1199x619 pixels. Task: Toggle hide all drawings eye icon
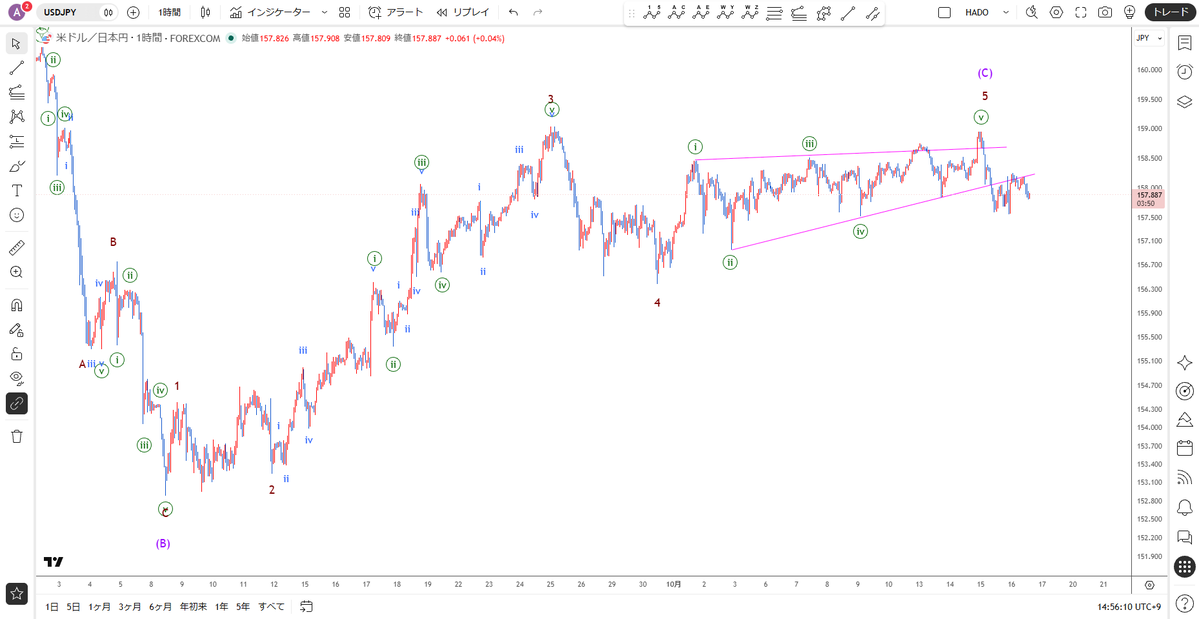(x=17, y=378)
